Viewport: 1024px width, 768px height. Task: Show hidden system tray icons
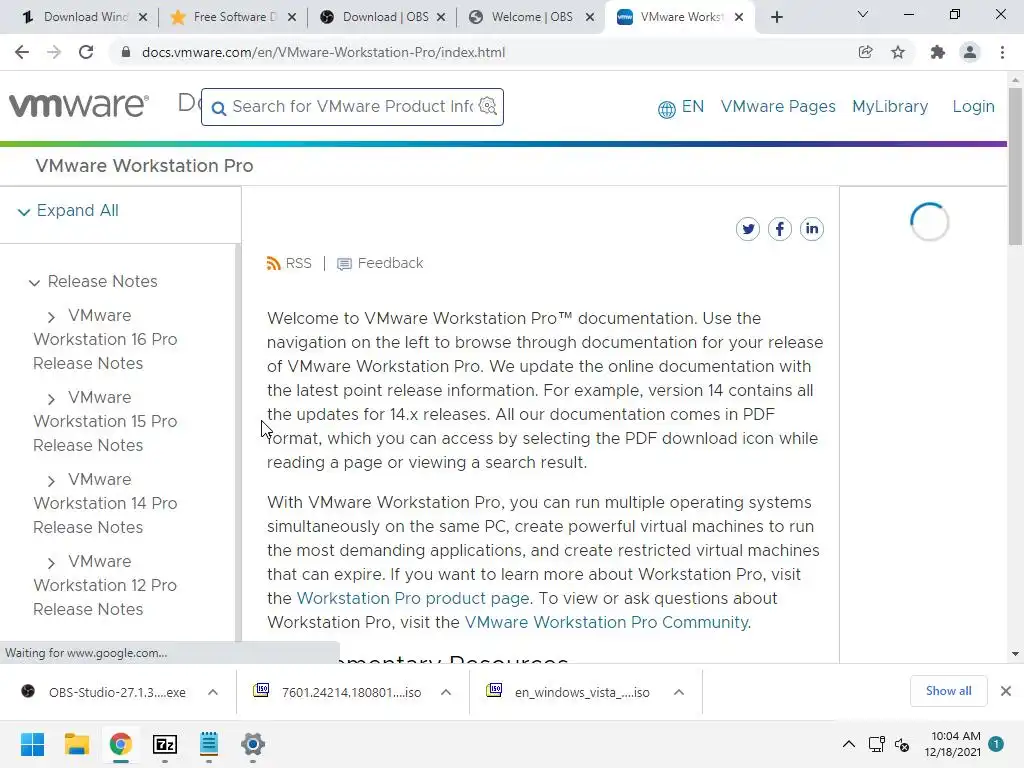(x=848, y=744)
